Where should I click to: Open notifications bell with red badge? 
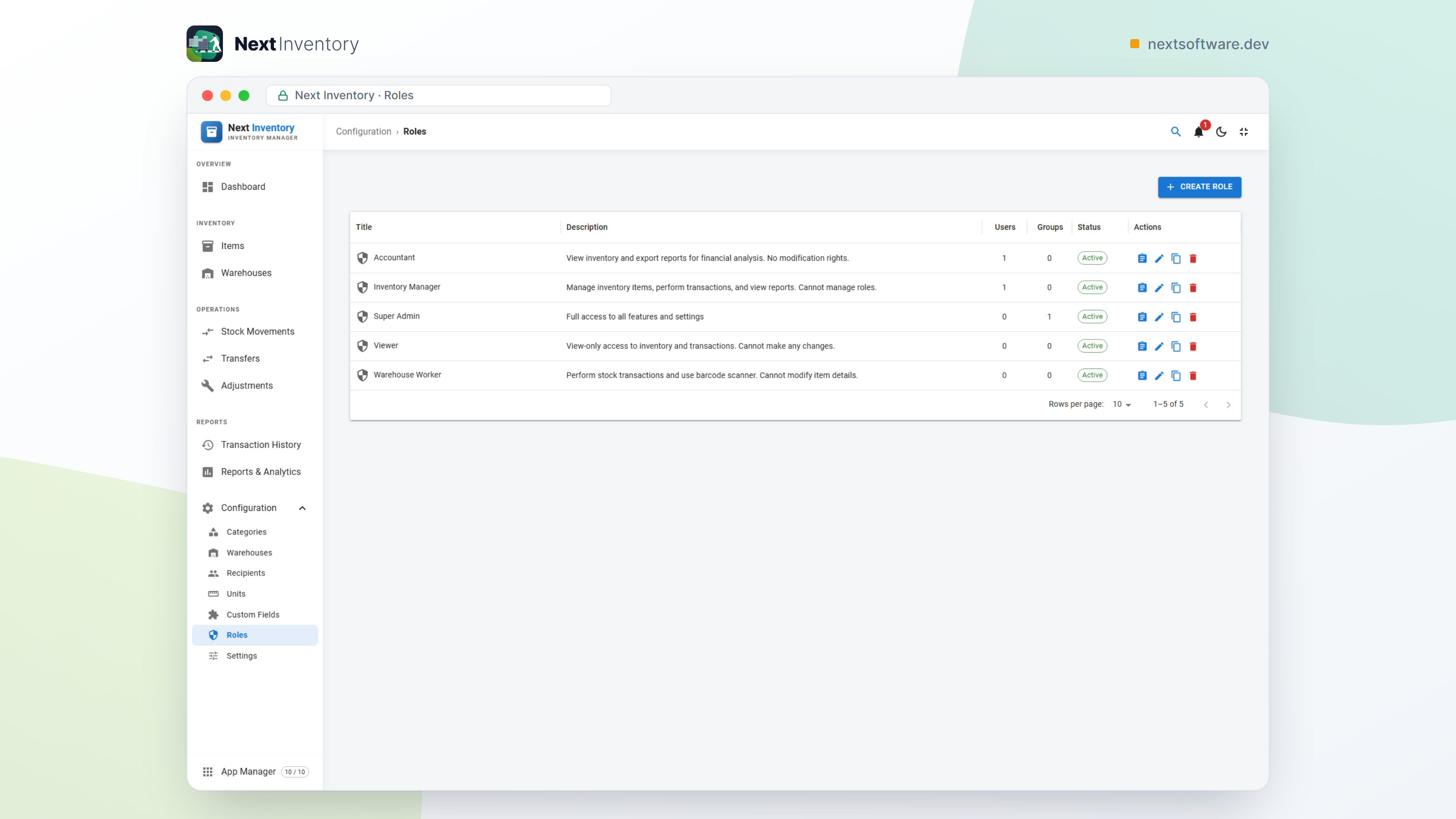(x=1199, y=131)
